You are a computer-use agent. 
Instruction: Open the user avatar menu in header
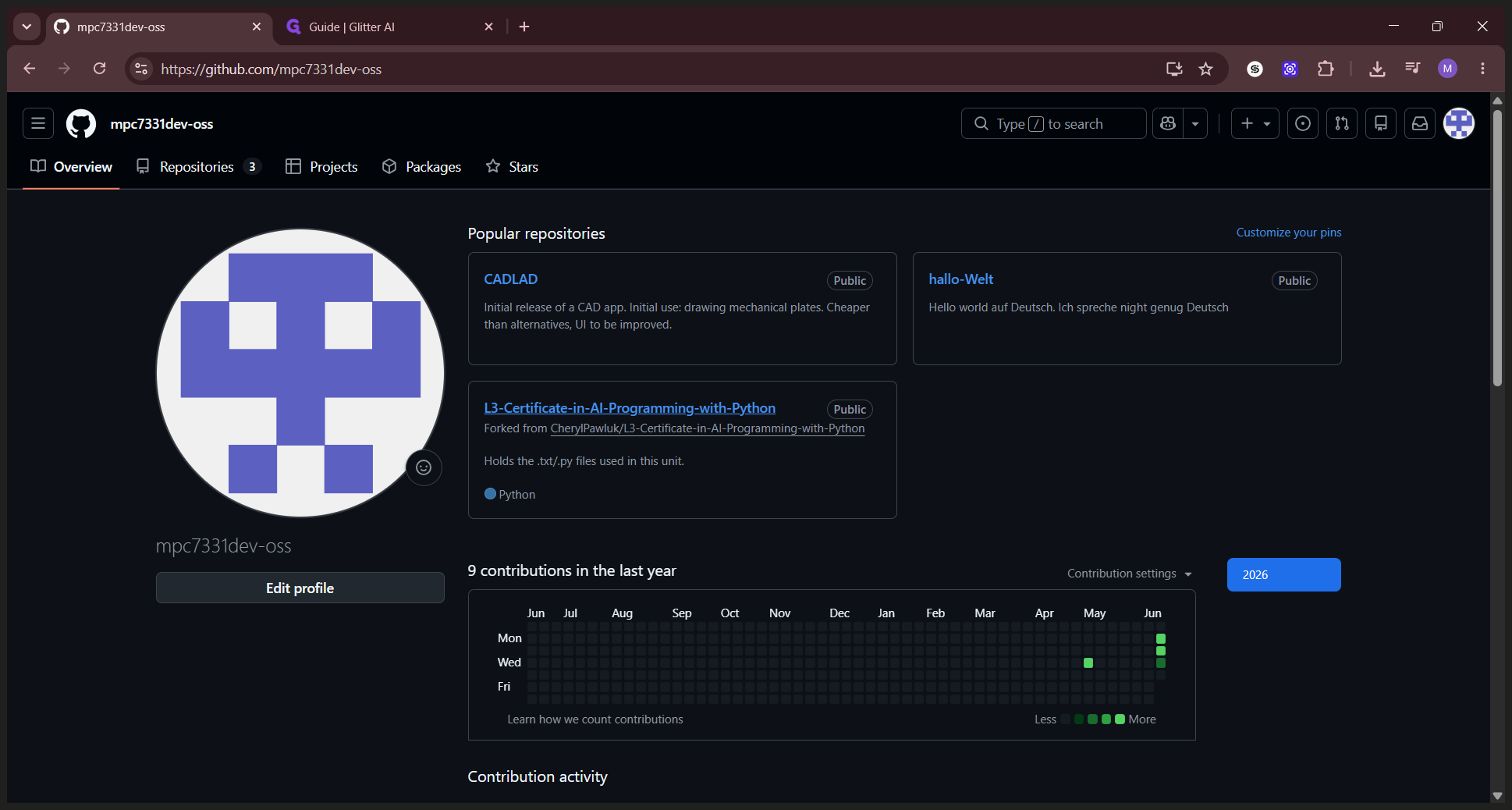pos(1459,123)
